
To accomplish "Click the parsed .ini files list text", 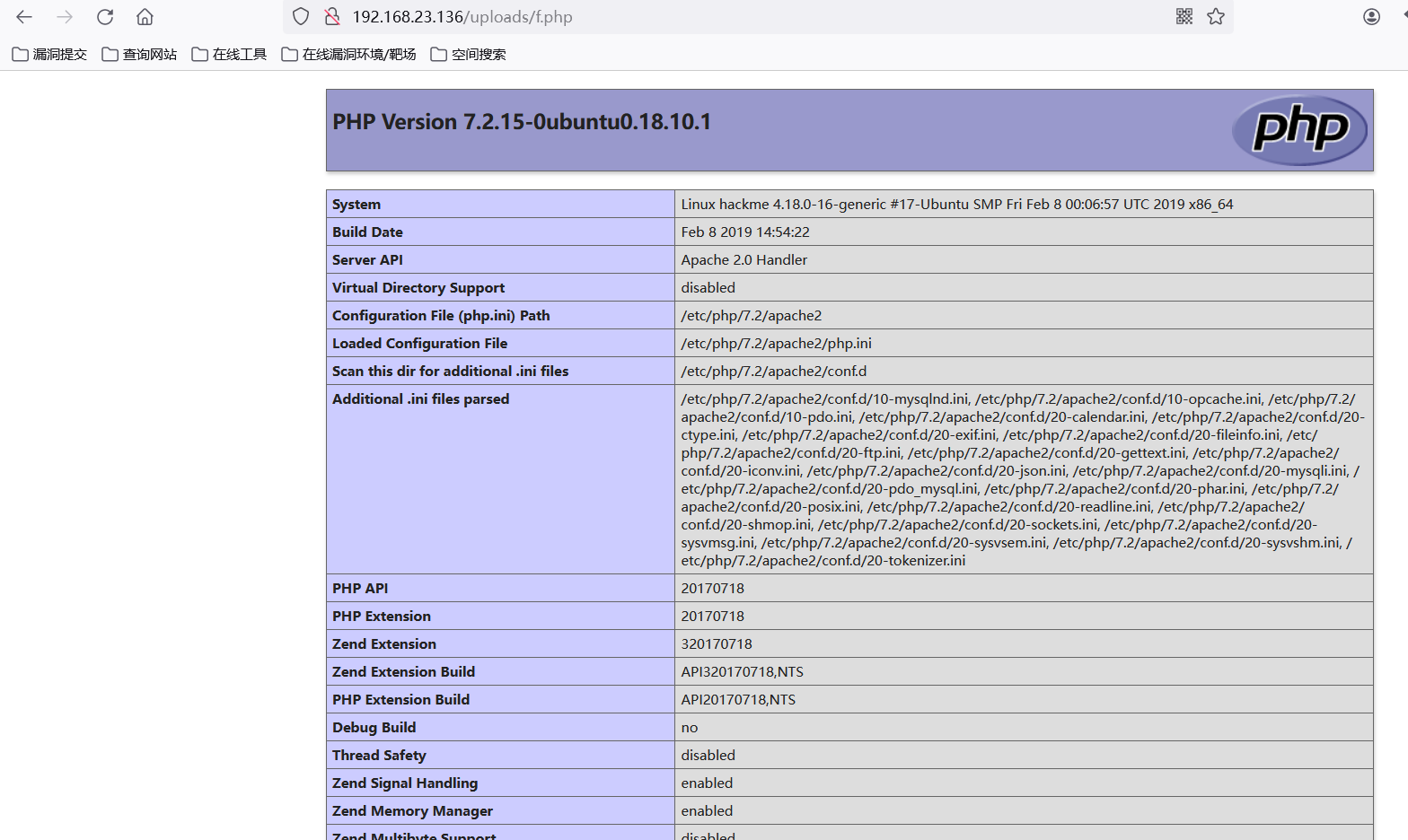I will (x=1023, y=480).
